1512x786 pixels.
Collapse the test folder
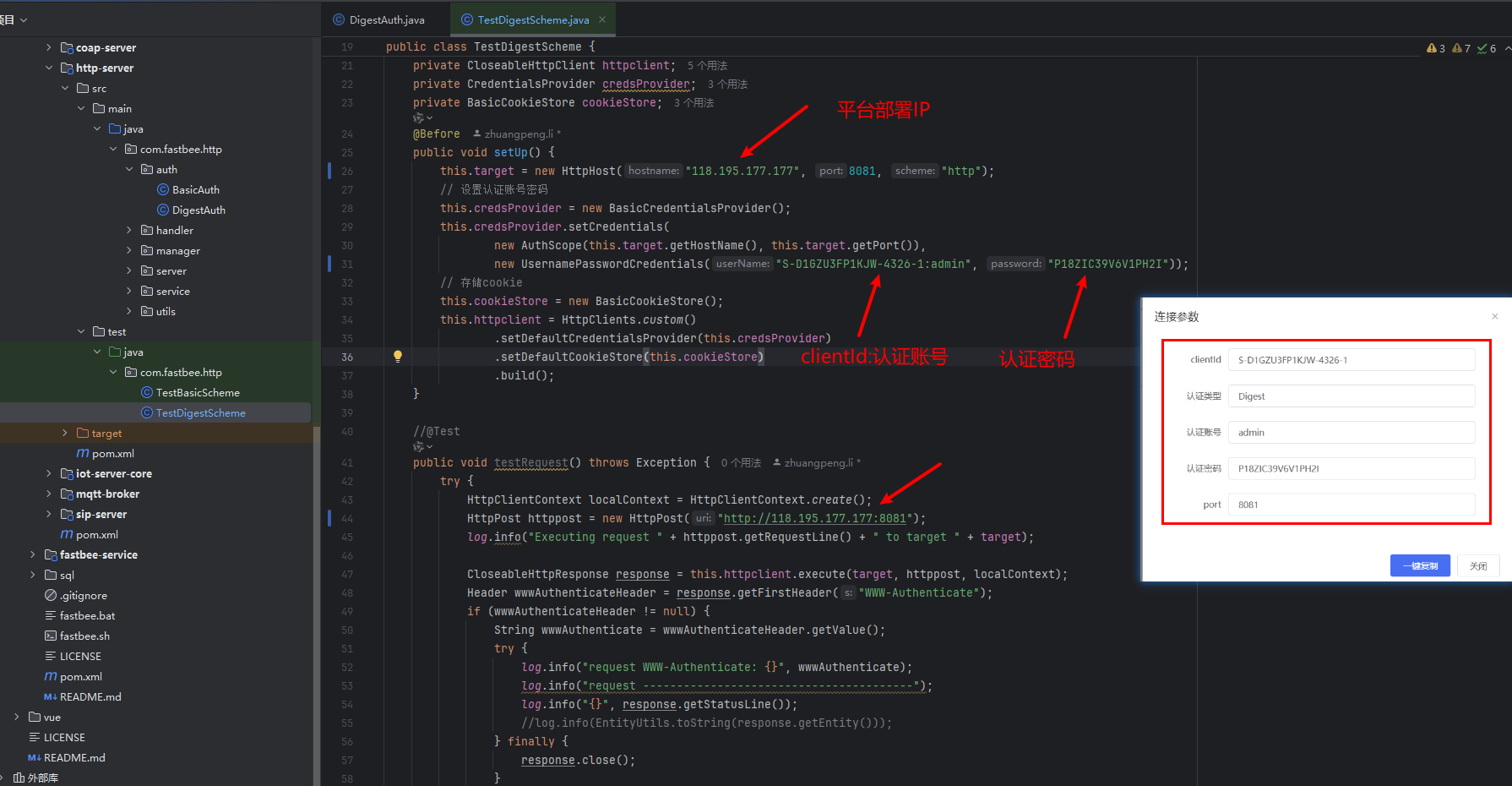click(81, 332)
